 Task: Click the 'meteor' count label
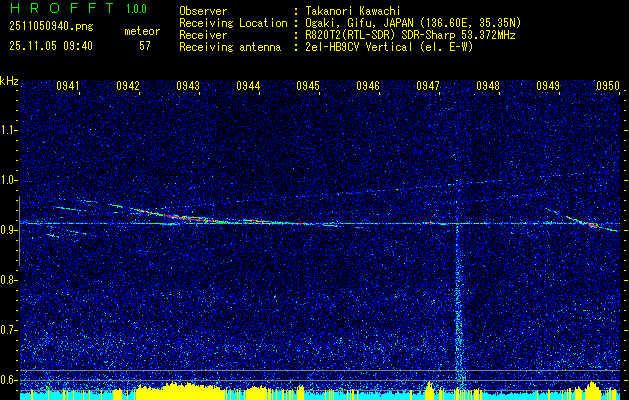pos(142,31)
